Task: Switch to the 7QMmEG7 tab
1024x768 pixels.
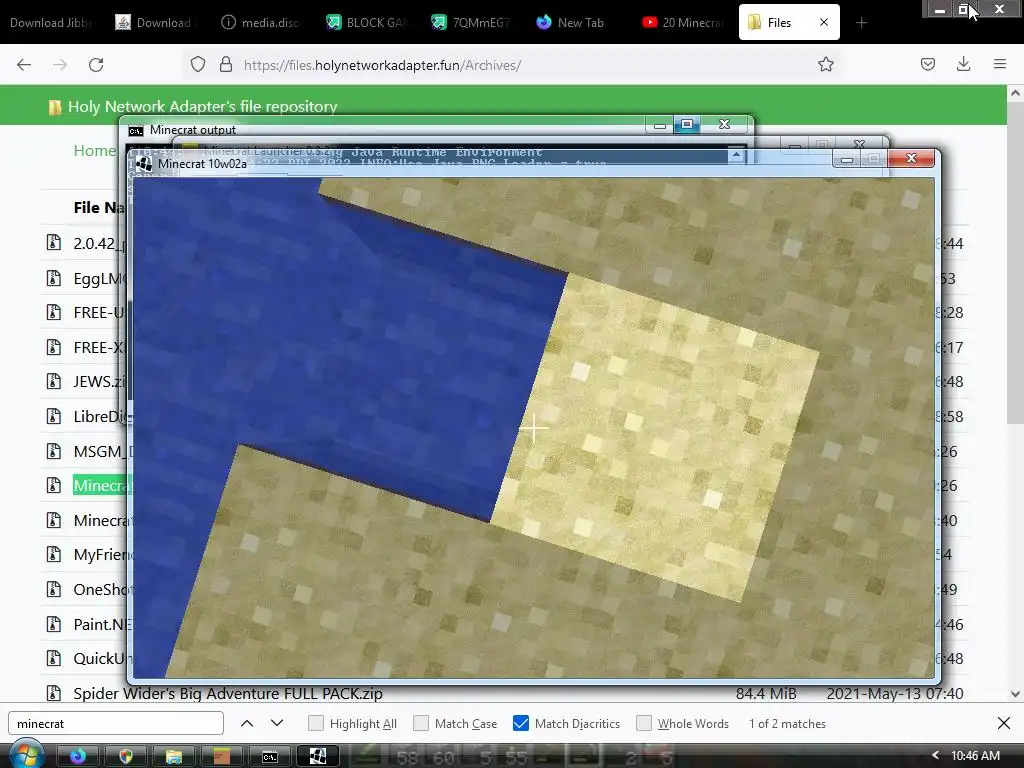Action: coord(472,22)
